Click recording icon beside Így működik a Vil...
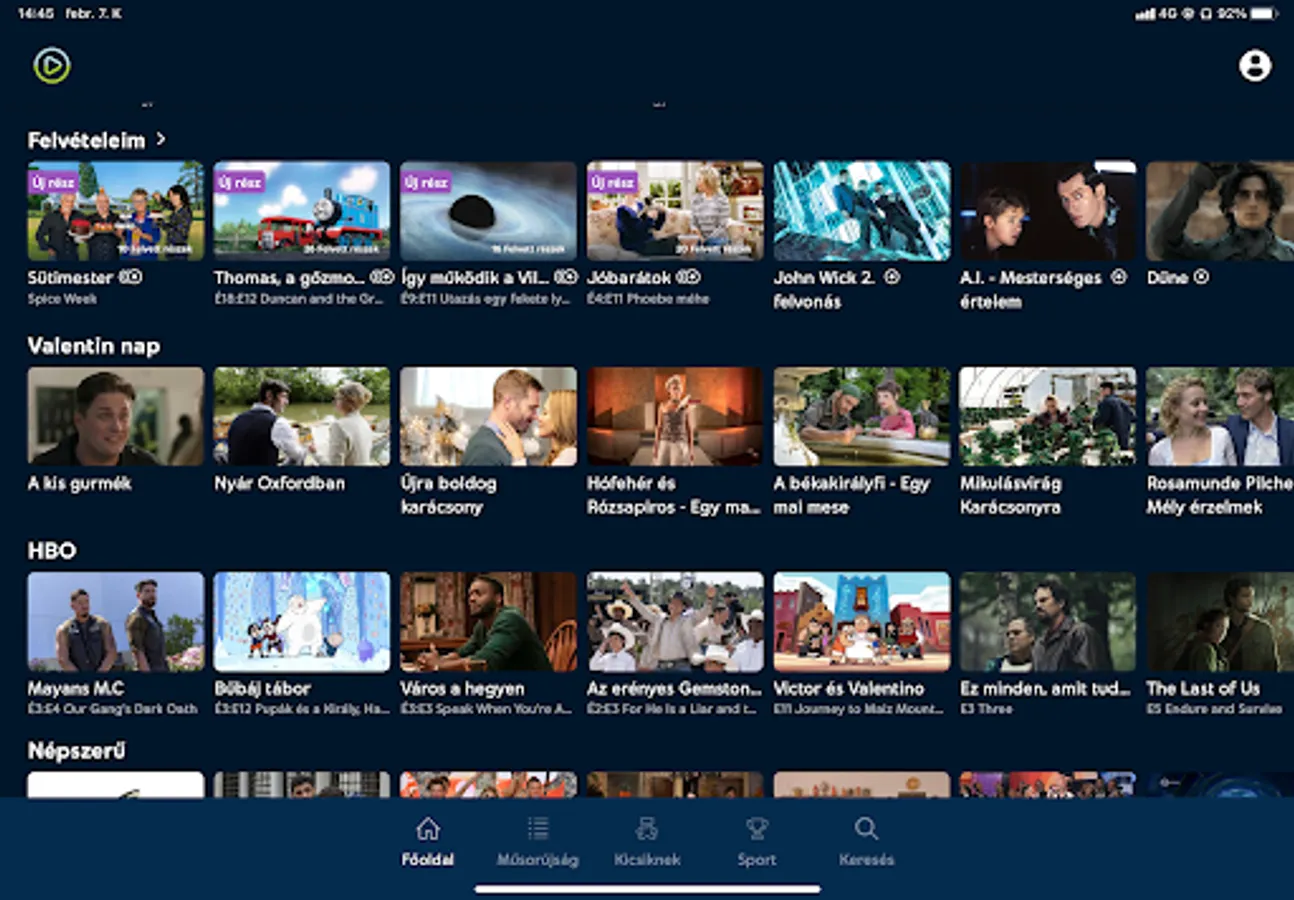 click(x=566, y=277)
